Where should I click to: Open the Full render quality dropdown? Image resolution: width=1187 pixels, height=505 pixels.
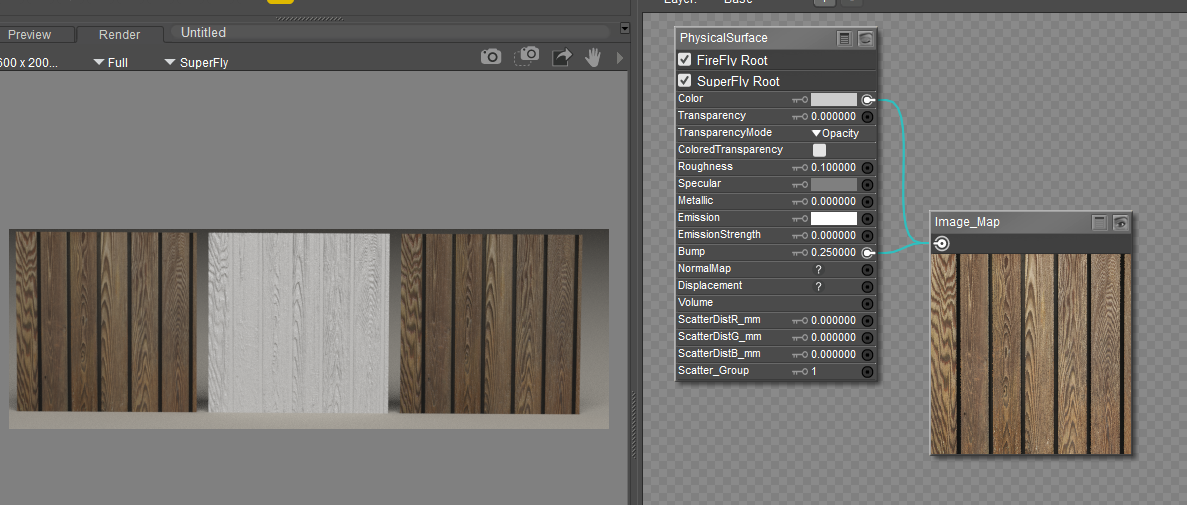tap(110, 62)
